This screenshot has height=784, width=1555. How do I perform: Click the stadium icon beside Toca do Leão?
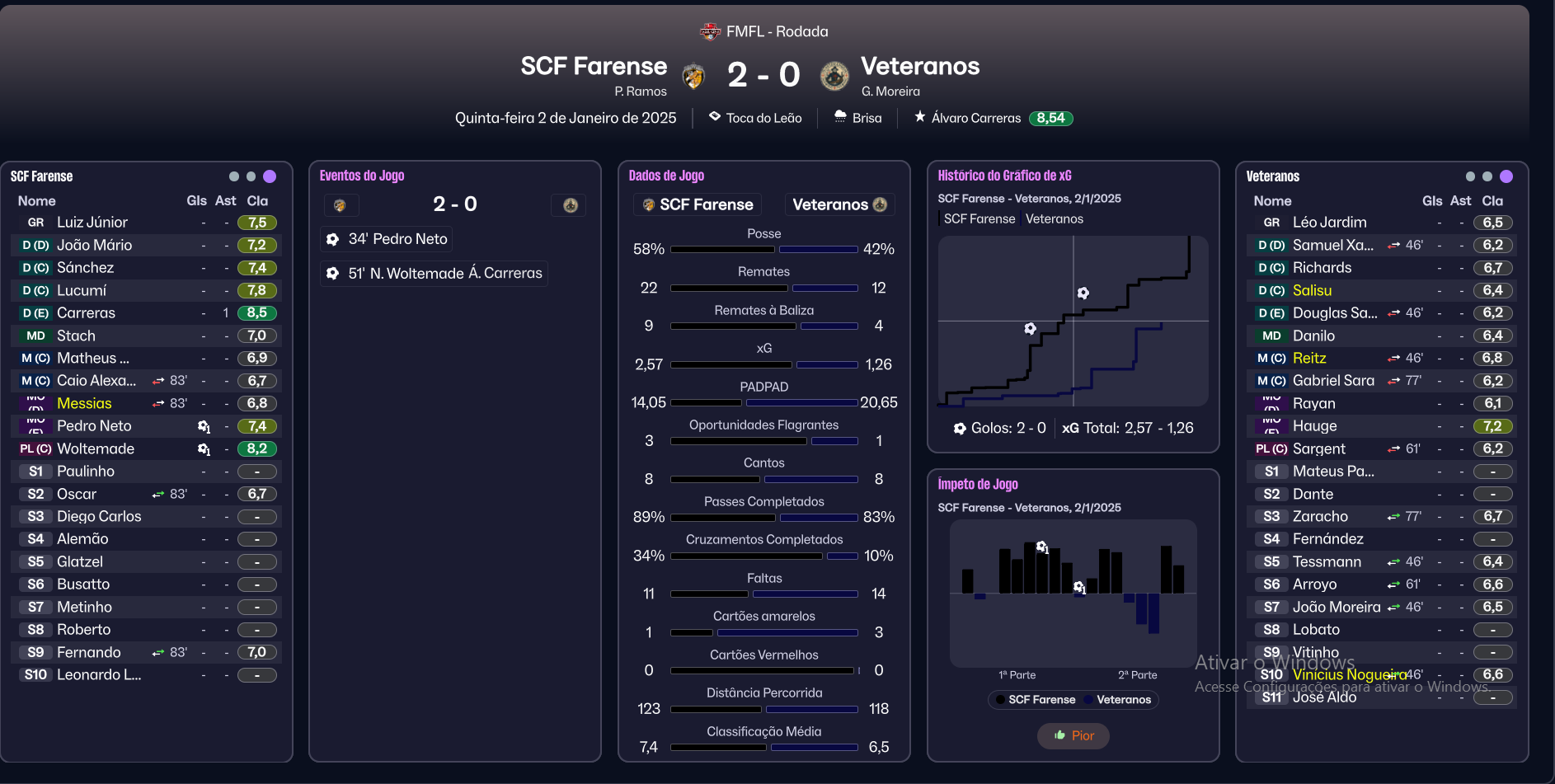(x=715, y=117)
